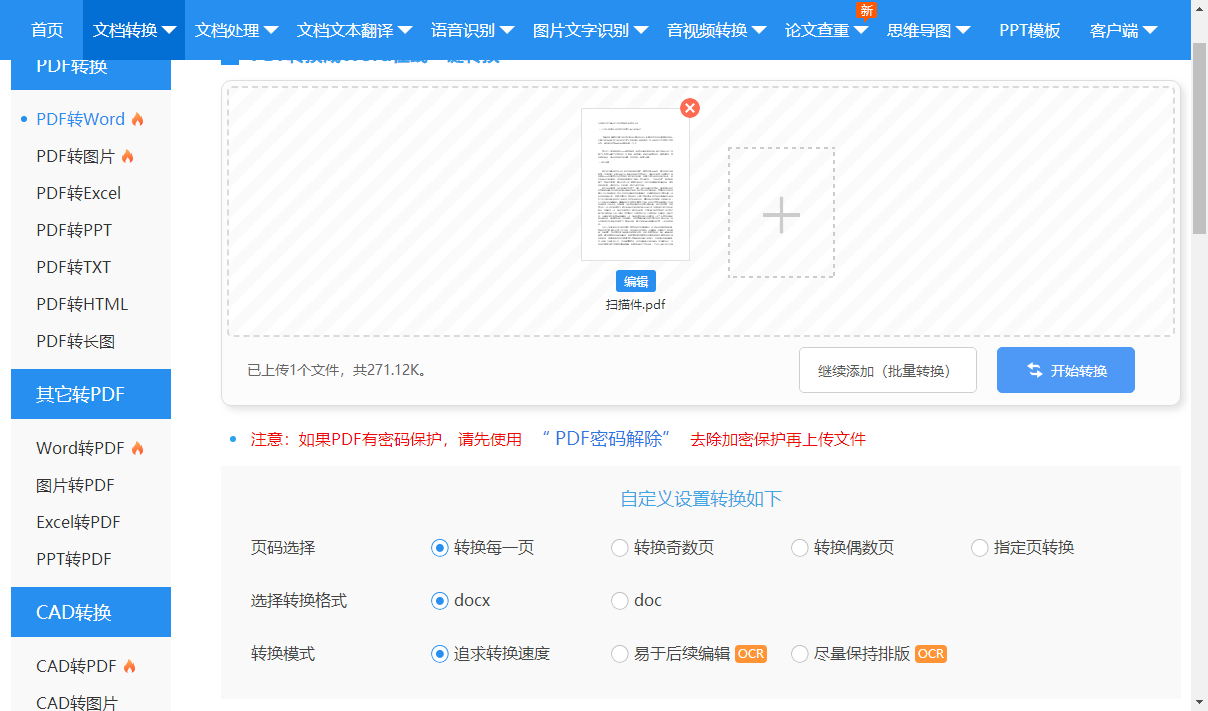Click the plus icon to add file
1208x711 pixels.
[x=781, y=213]
